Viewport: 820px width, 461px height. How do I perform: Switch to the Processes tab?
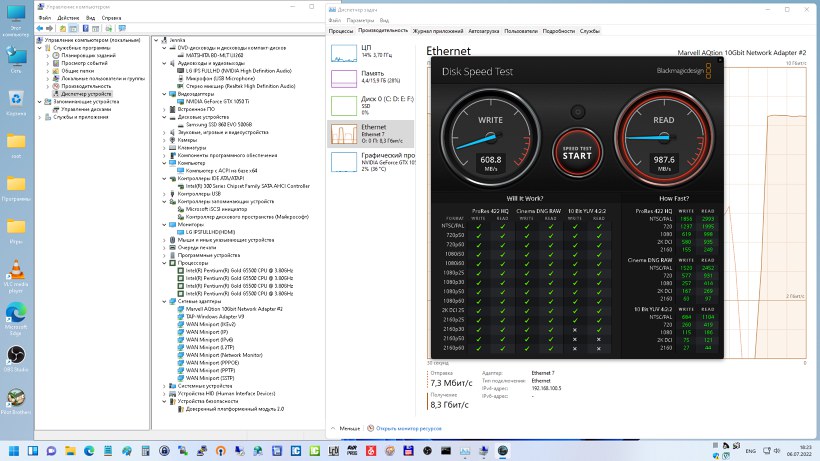point(341,31)
